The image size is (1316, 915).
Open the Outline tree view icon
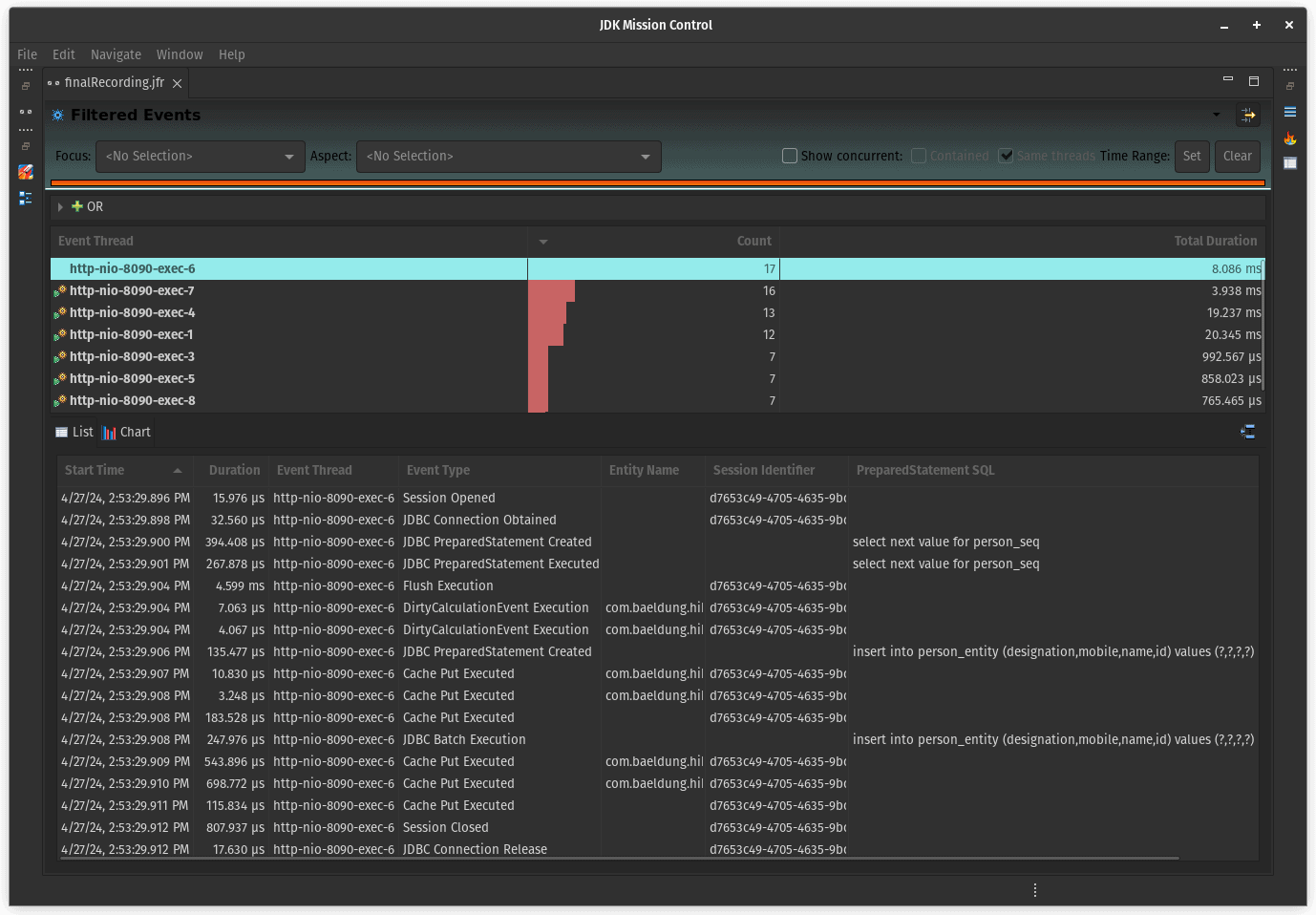tap(26, 198)
